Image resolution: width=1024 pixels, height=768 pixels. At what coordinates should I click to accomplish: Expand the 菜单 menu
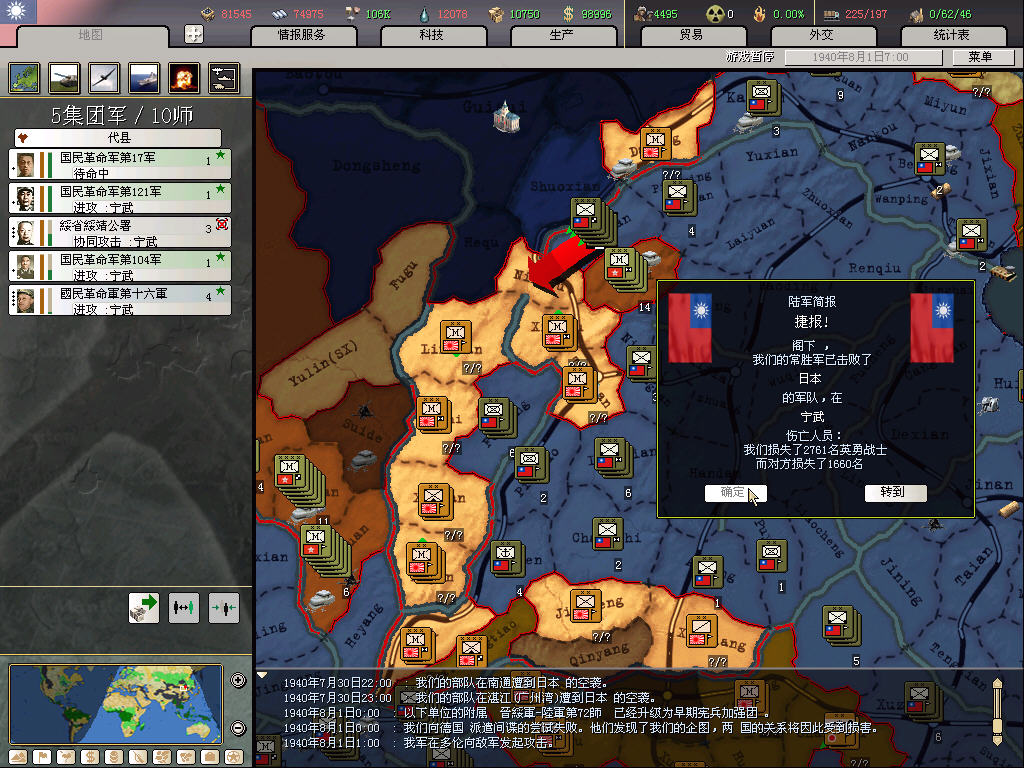[x=980, y=57]
